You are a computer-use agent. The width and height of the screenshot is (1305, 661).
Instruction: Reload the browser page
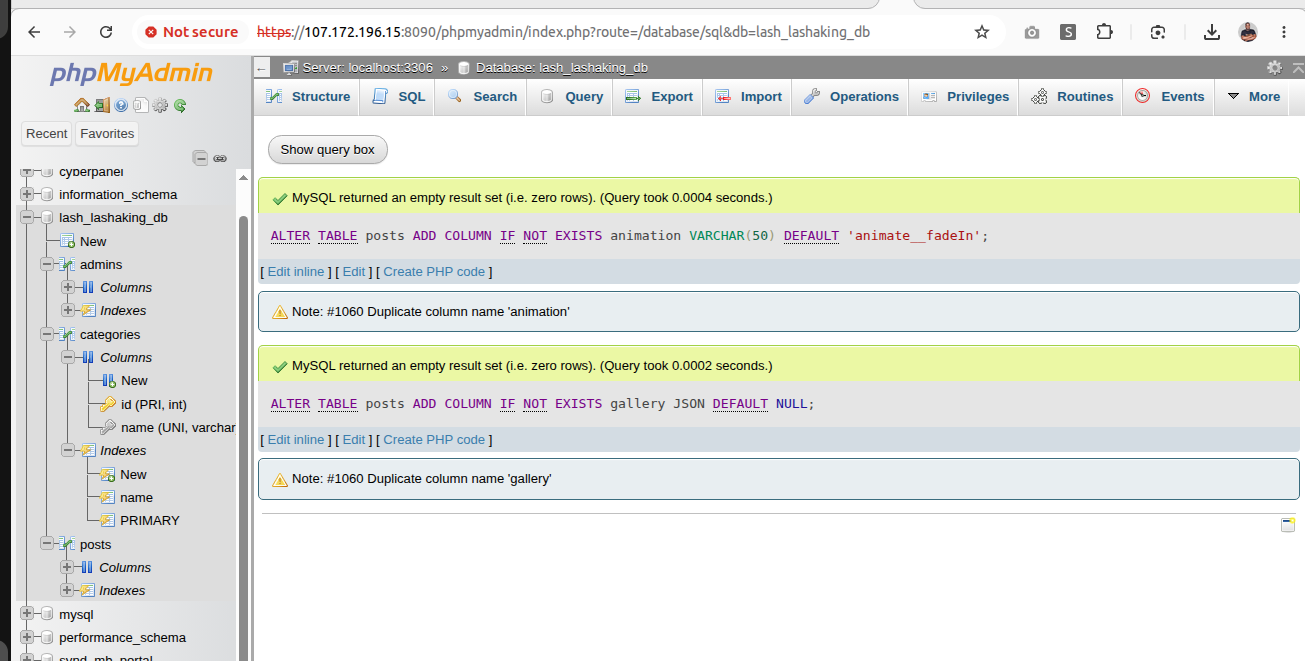click(x=106, y=32)
